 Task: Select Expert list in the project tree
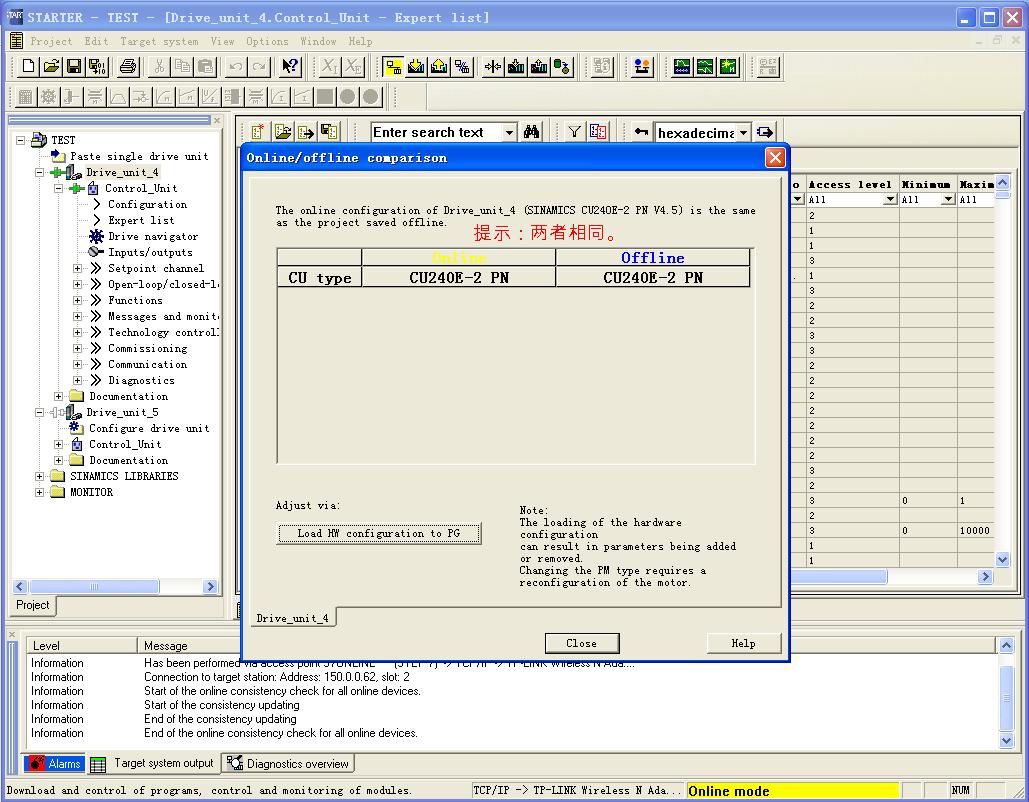141,221
